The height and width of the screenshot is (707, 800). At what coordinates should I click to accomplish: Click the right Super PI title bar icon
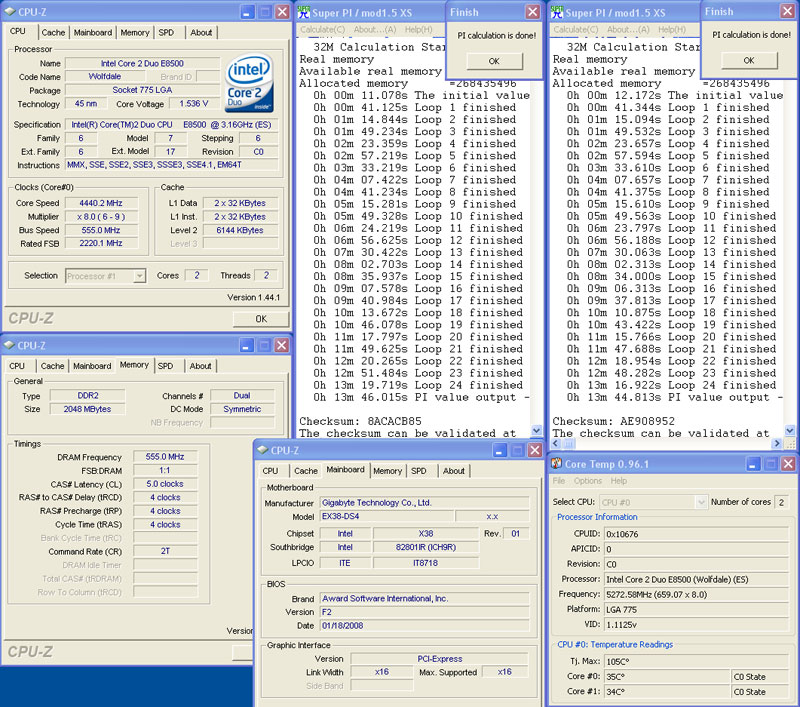pos(557,12)
